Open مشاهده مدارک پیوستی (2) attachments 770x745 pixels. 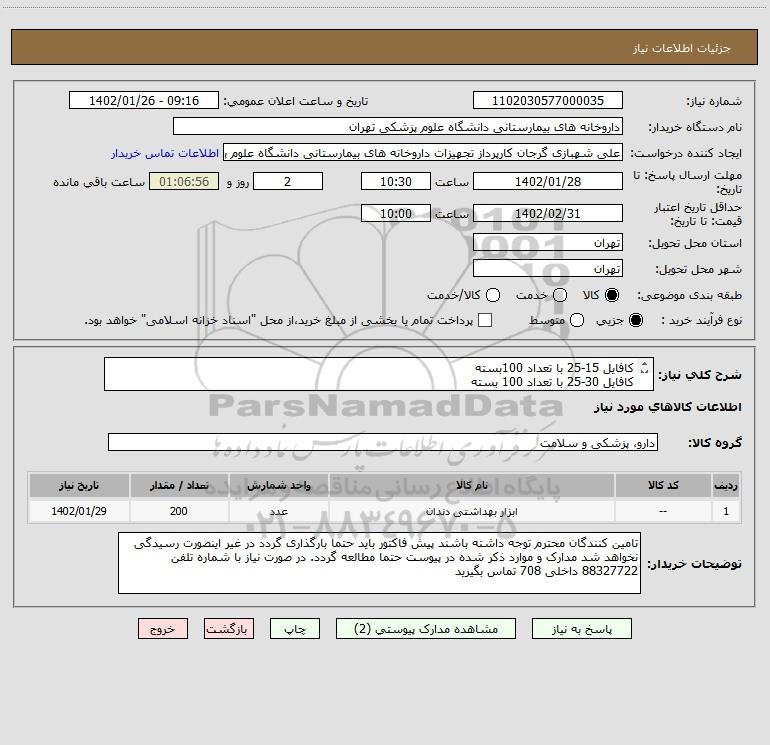coord(426,629)
